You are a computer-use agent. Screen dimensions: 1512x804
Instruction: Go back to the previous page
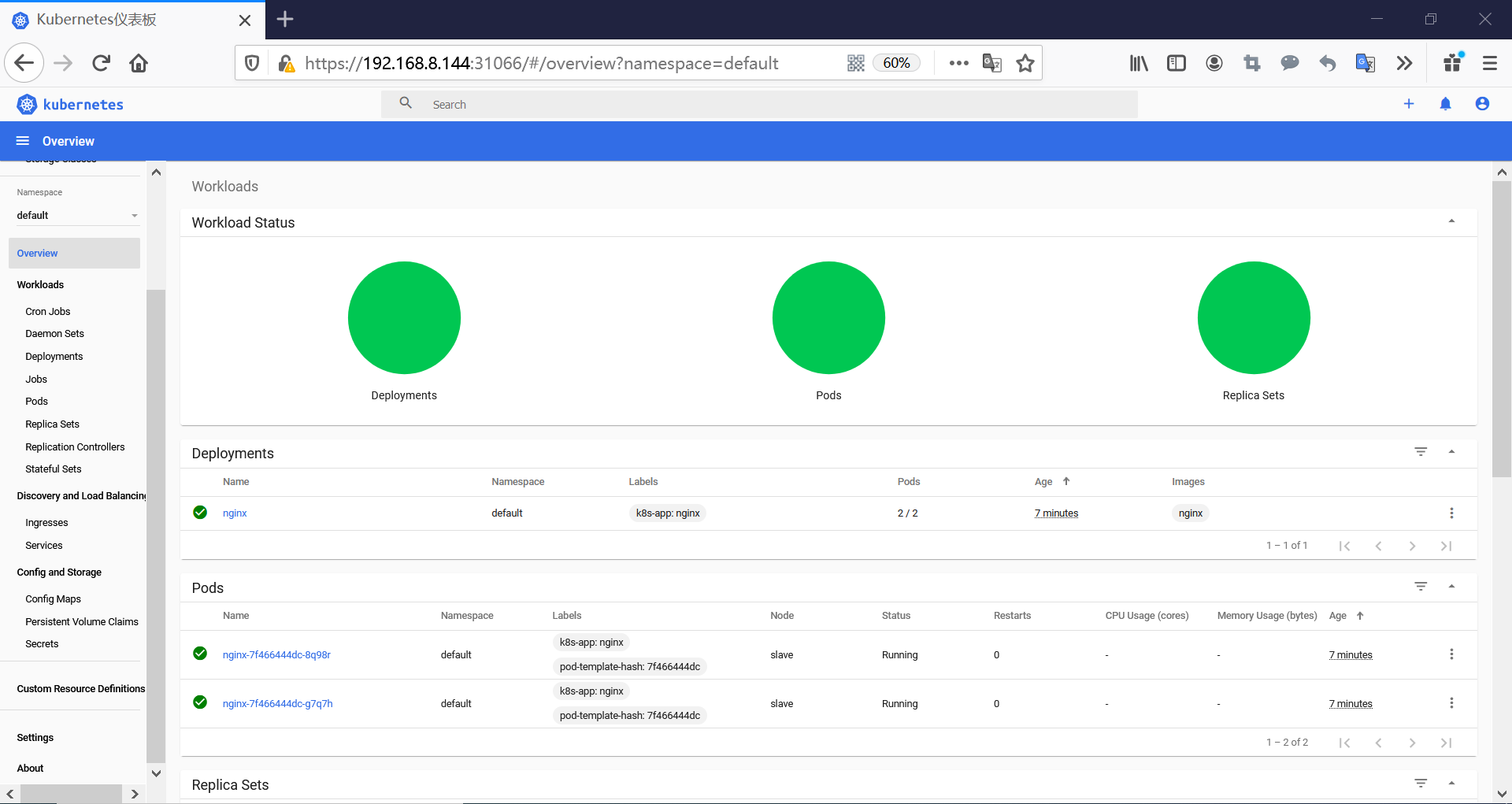24,63
